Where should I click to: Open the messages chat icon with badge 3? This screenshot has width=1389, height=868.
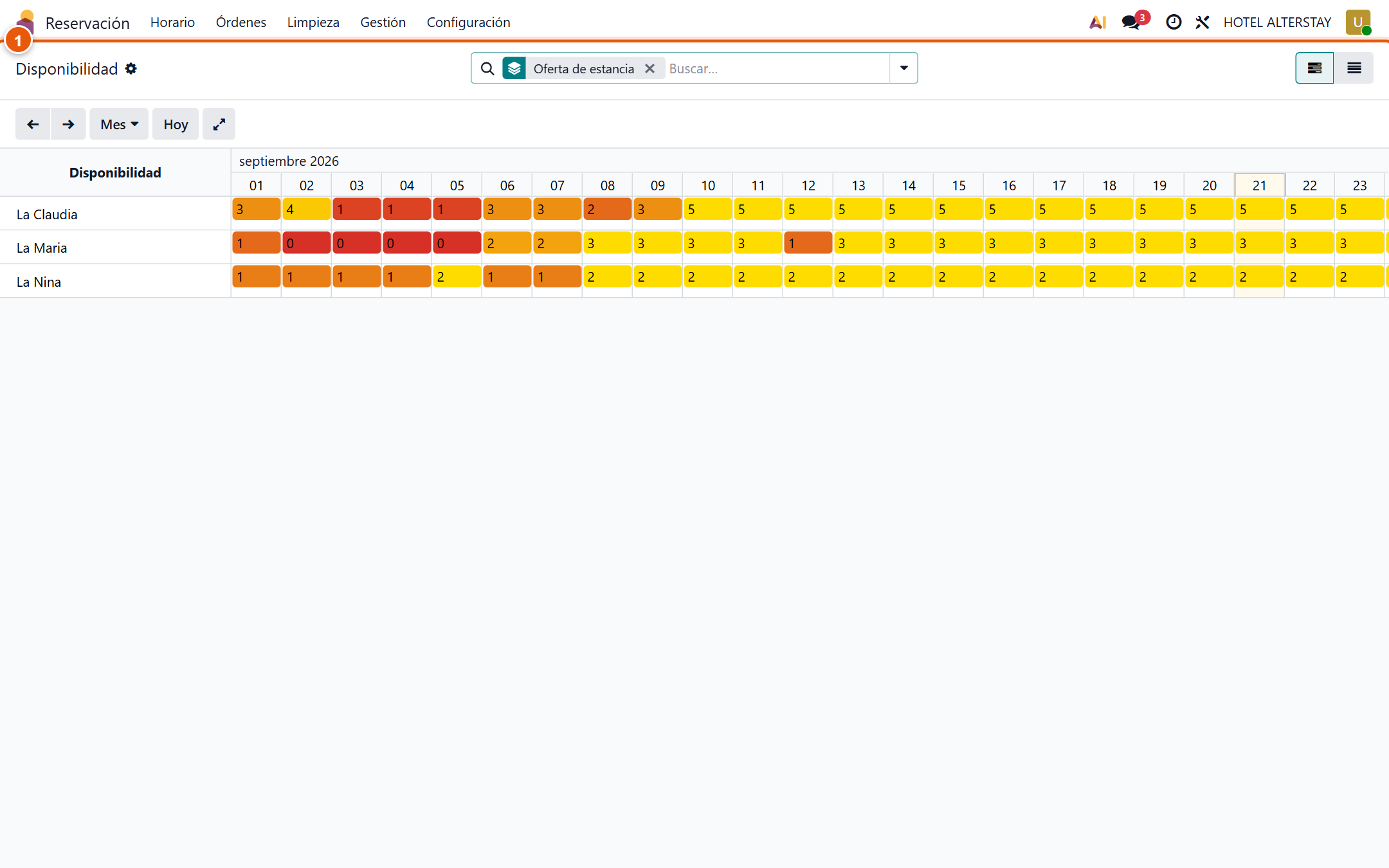coord(1135,21)
